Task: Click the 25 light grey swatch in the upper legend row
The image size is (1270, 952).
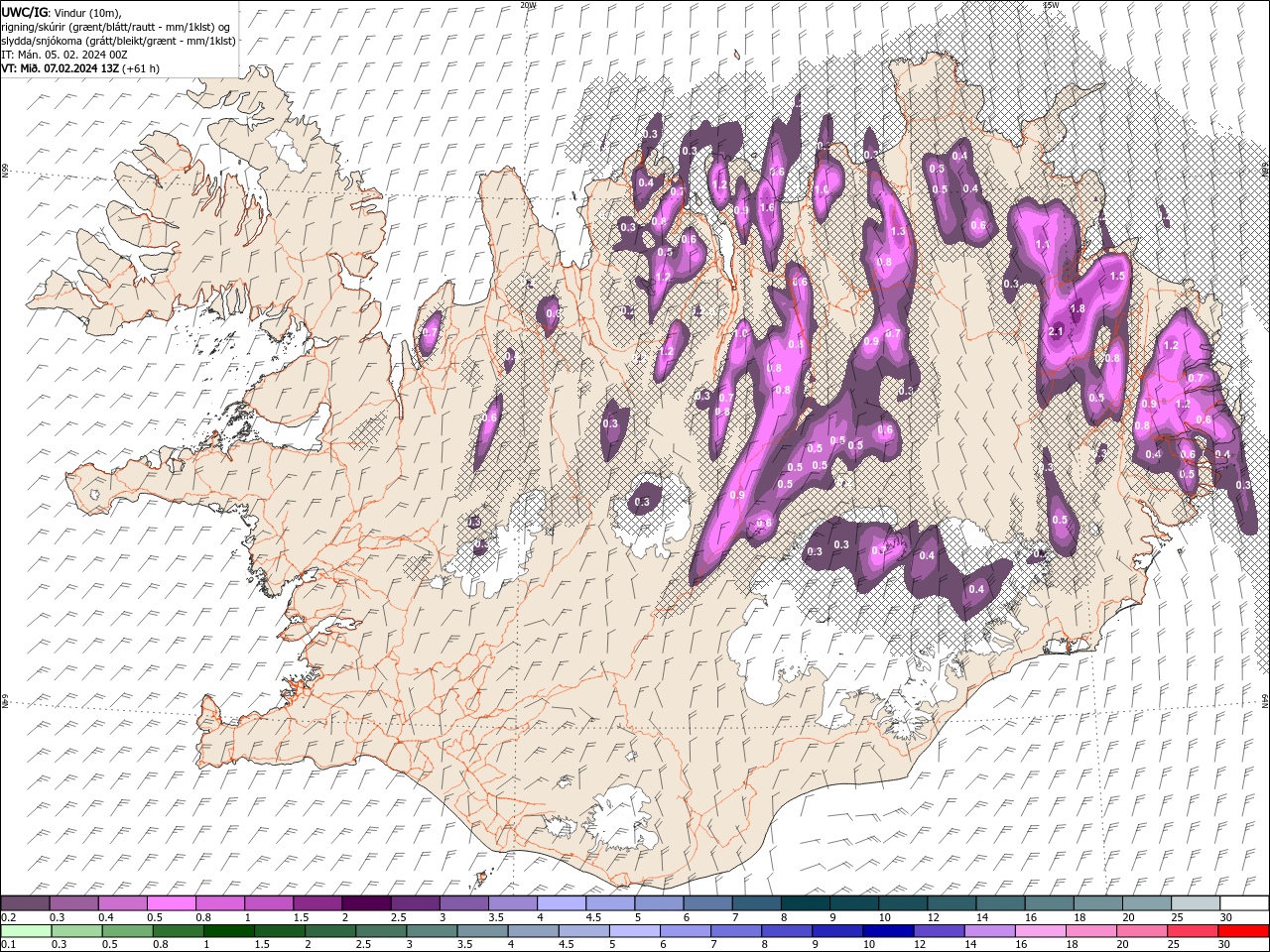Action: [1195, 903]
